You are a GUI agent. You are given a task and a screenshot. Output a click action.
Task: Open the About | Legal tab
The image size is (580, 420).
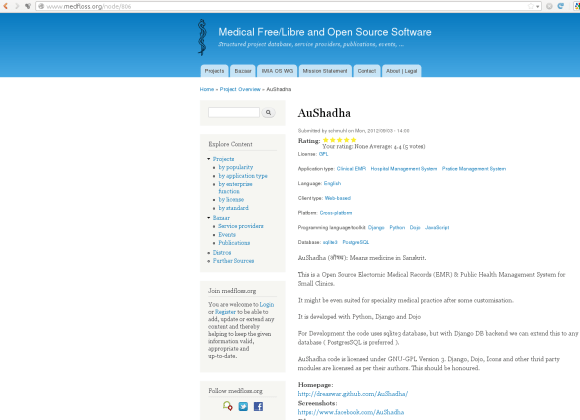(401, 71)
